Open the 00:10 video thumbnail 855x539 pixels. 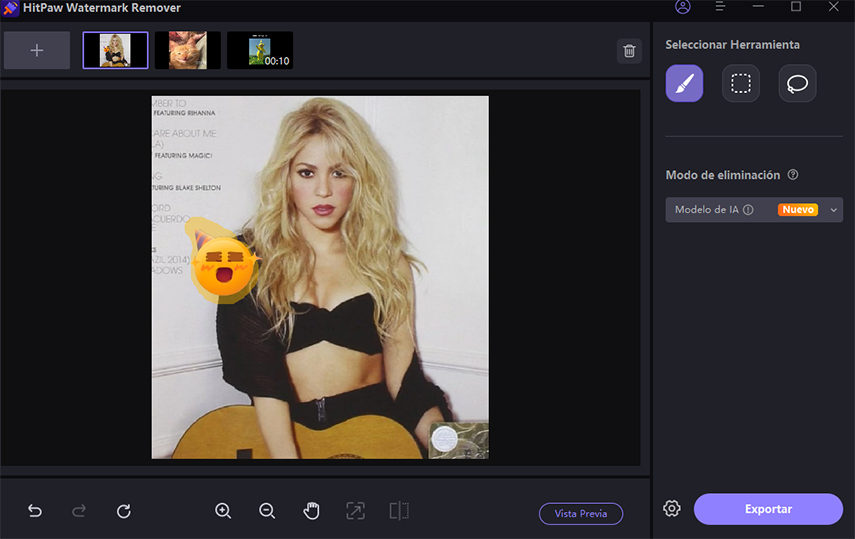(260, 50)
